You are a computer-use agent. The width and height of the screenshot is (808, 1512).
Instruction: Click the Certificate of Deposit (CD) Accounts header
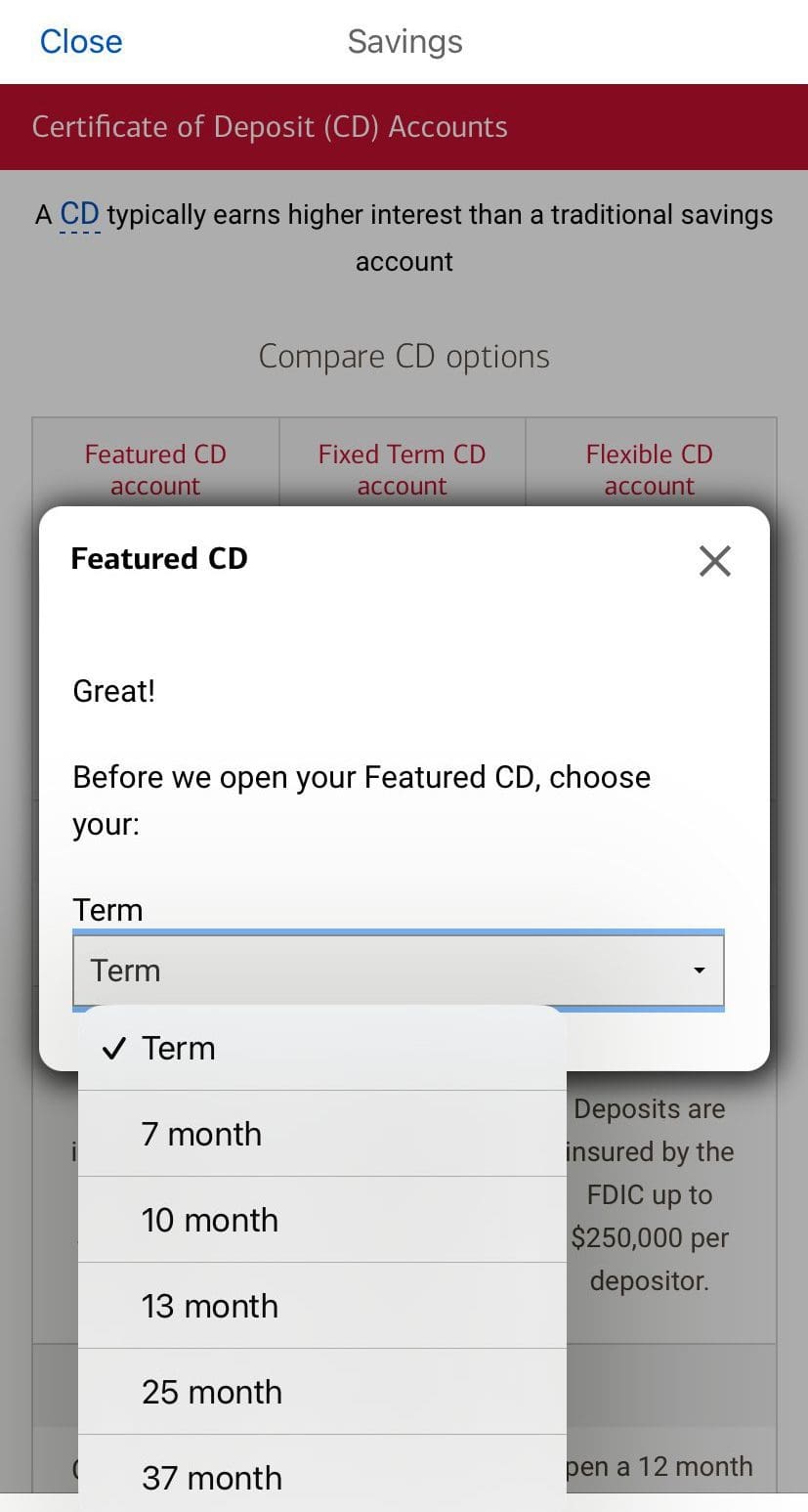[270, 126]
